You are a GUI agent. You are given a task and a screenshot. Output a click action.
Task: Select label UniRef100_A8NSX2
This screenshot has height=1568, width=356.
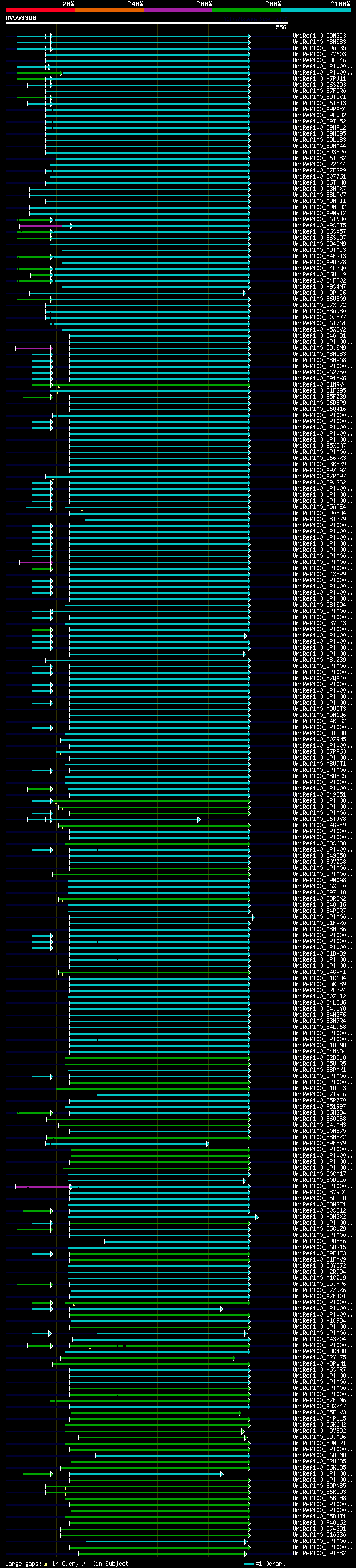[x=319, y=1217]
